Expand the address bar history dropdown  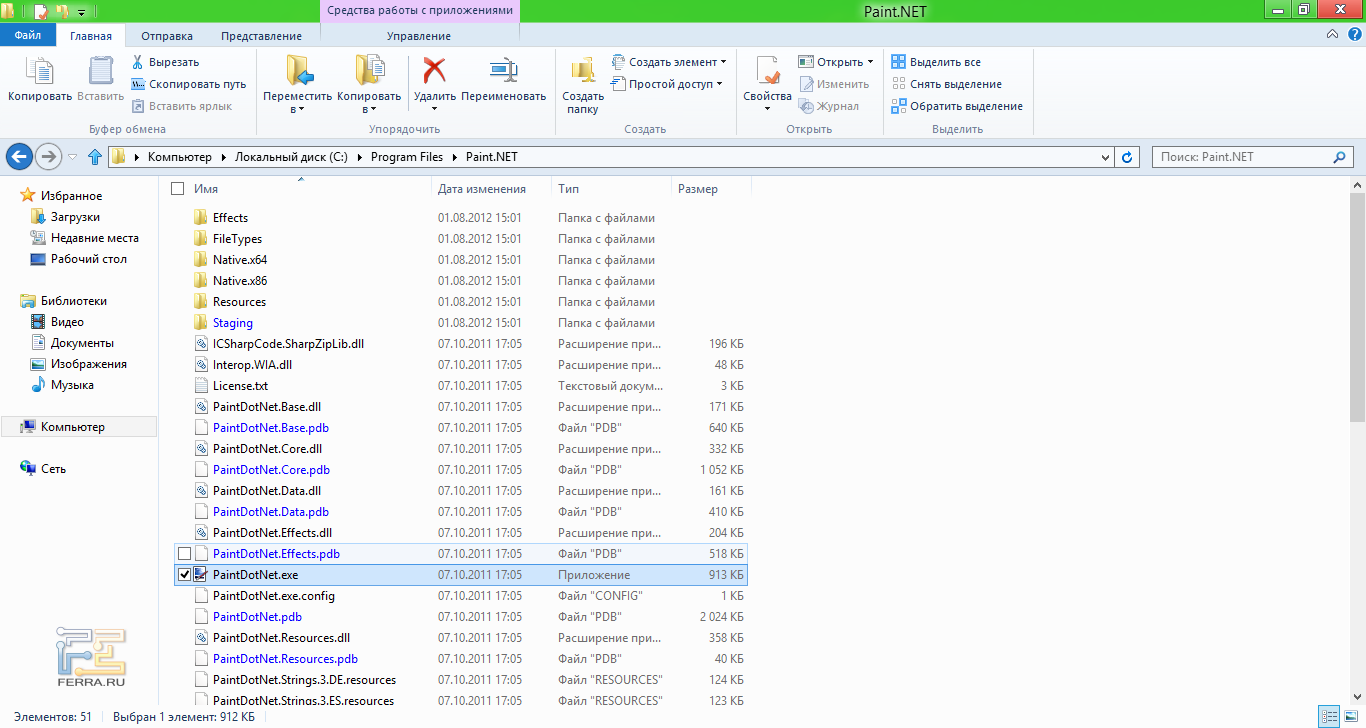click(x=1104, y=157)
